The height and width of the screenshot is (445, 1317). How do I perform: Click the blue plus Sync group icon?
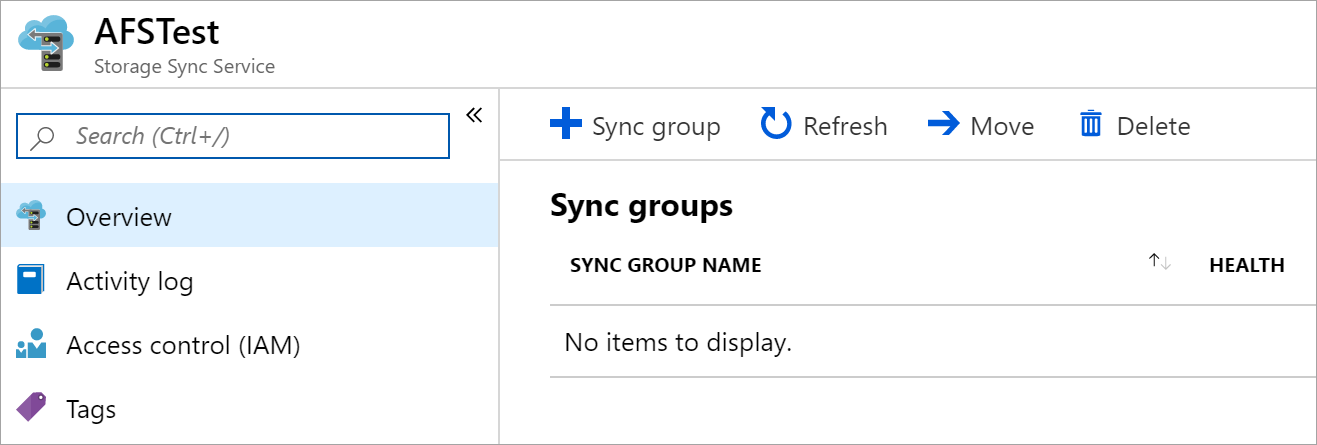566,126
